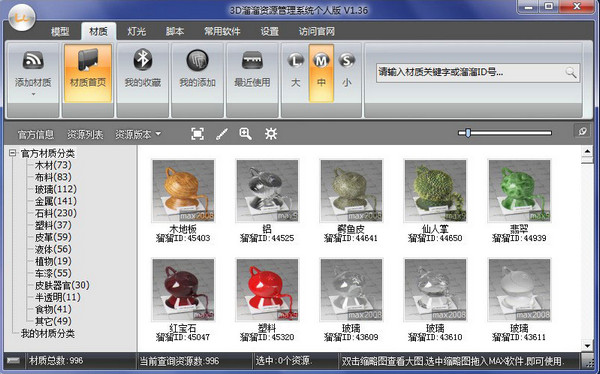Open the 资源版本 dropdown
600x374 pixels.
pyautogui.click(x=138, y=134)
